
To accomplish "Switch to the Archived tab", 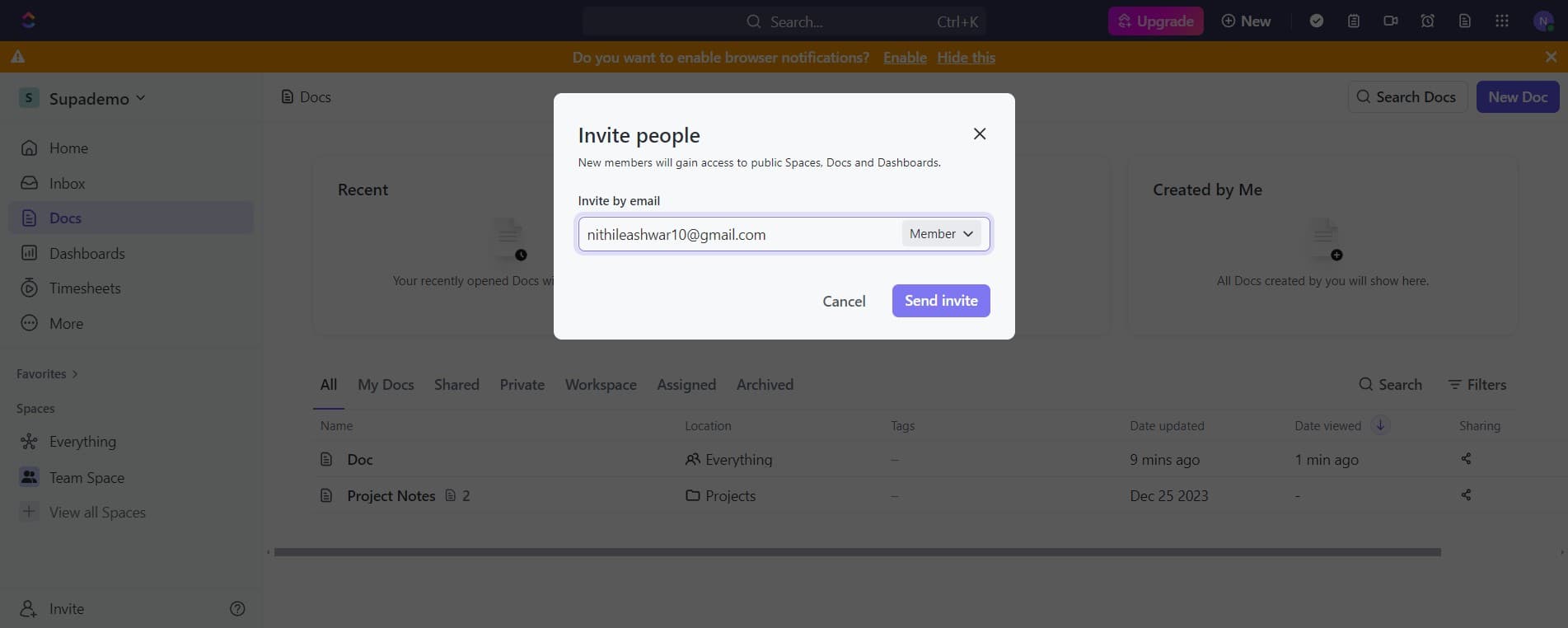I will click(765, 384).
